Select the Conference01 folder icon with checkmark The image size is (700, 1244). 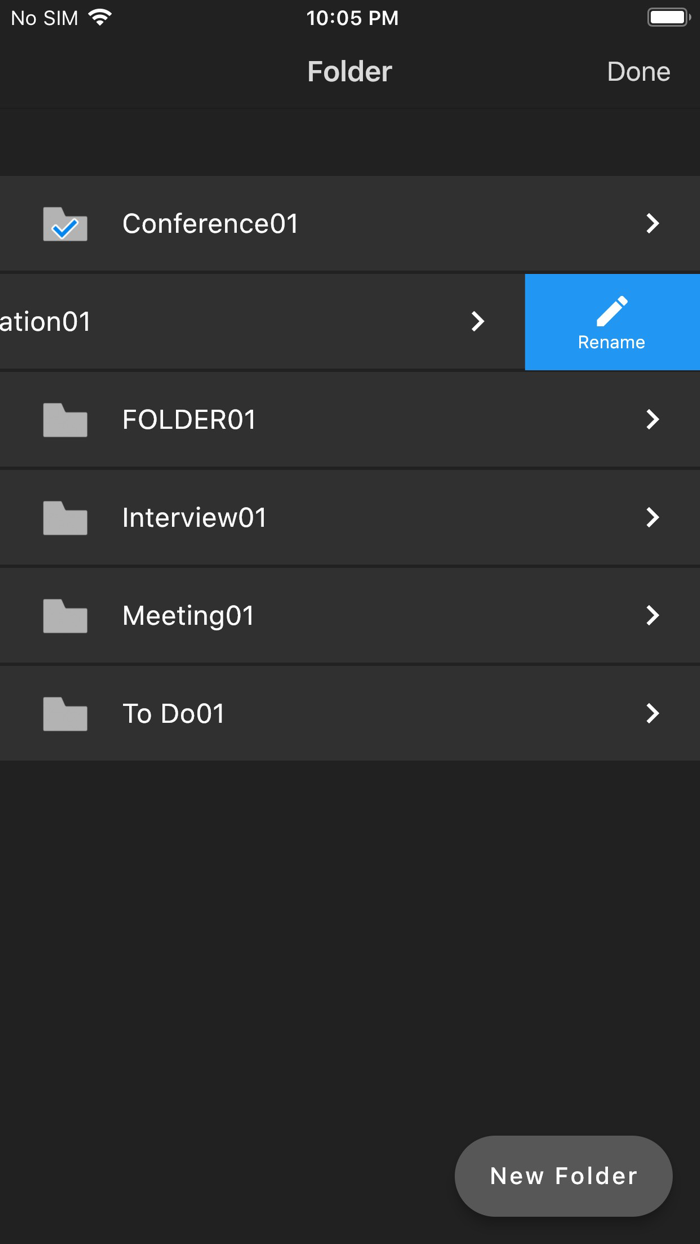(x=64, y=223)
